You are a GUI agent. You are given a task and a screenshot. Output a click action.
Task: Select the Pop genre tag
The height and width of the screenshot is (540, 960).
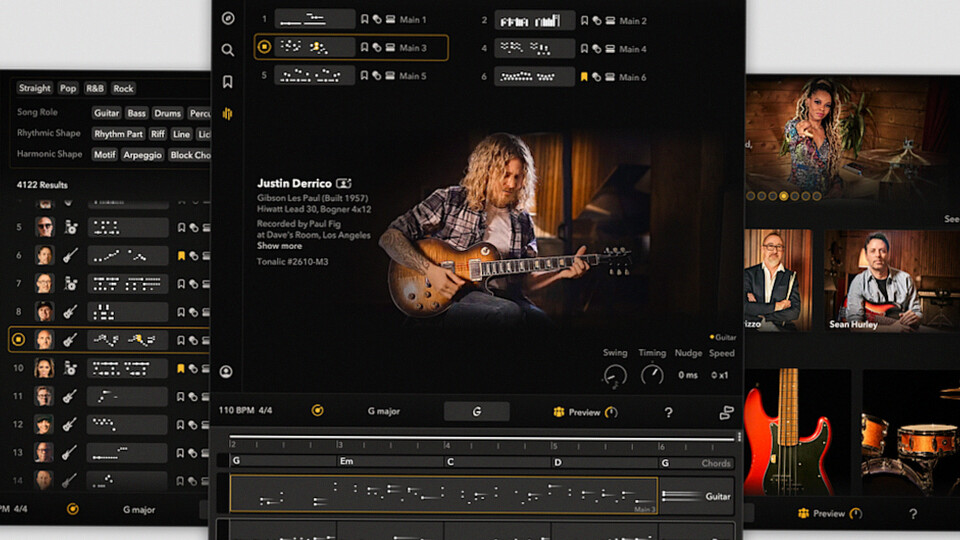point(68,88)
